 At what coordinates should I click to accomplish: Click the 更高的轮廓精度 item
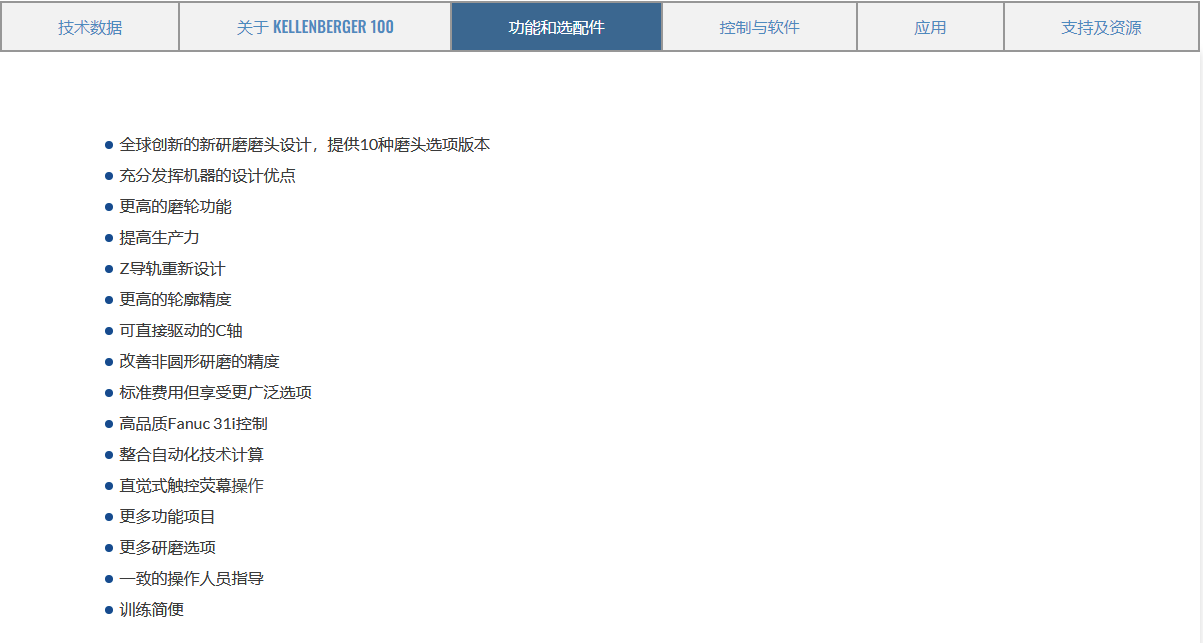coord(175,300)
